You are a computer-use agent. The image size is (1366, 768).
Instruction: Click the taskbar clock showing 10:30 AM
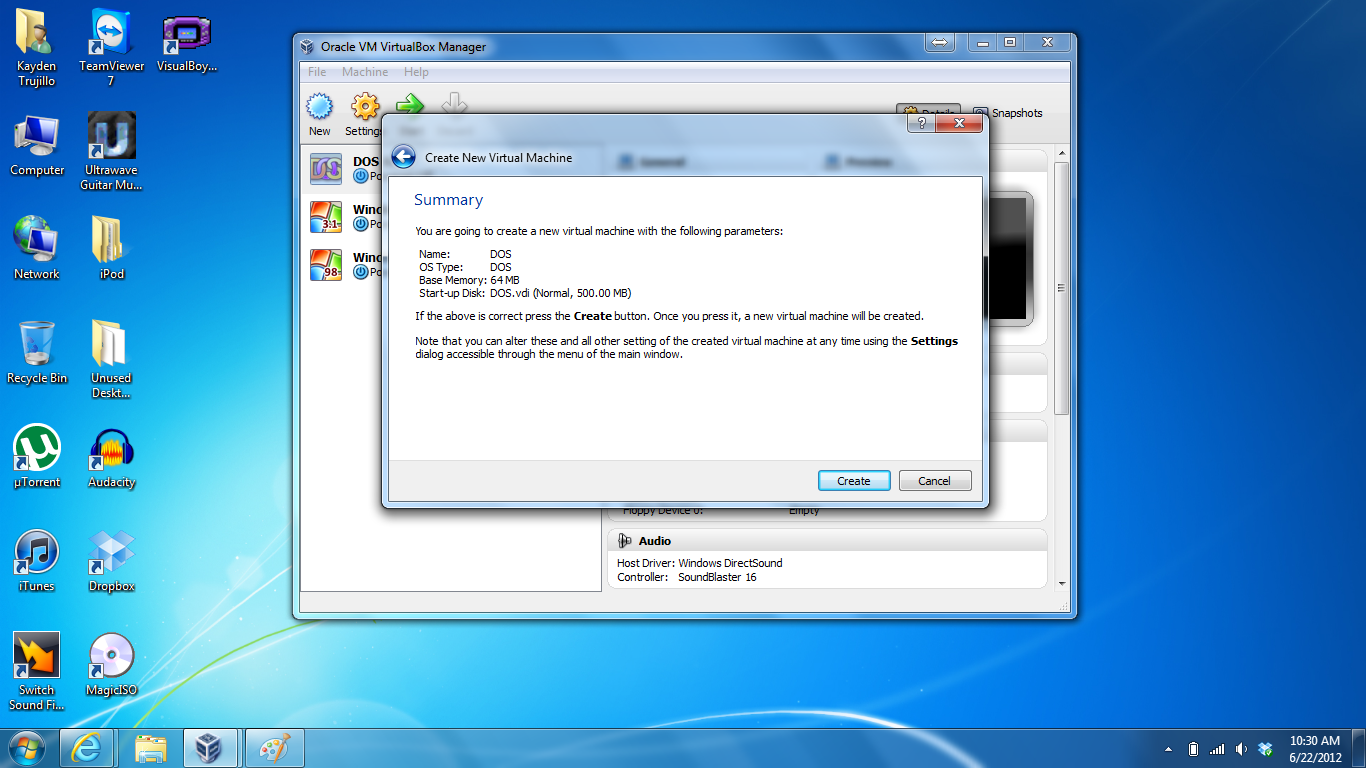tap(1315, 749)
